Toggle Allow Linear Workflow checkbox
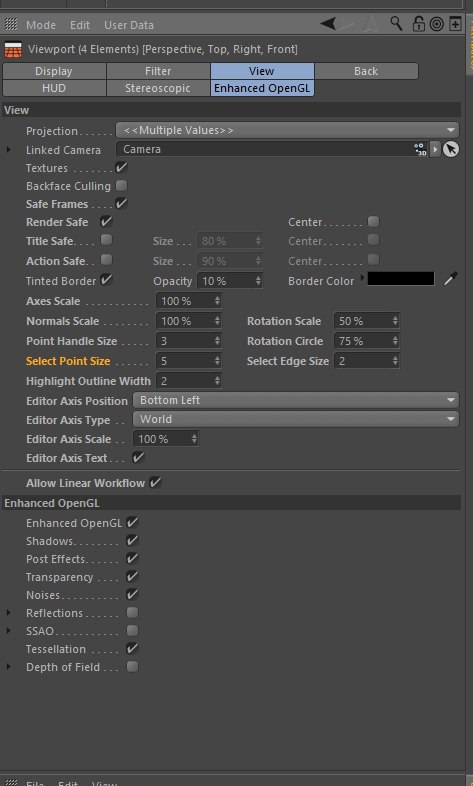The width and height of the screenshot is (473, 786). click(x=155, y=482)
